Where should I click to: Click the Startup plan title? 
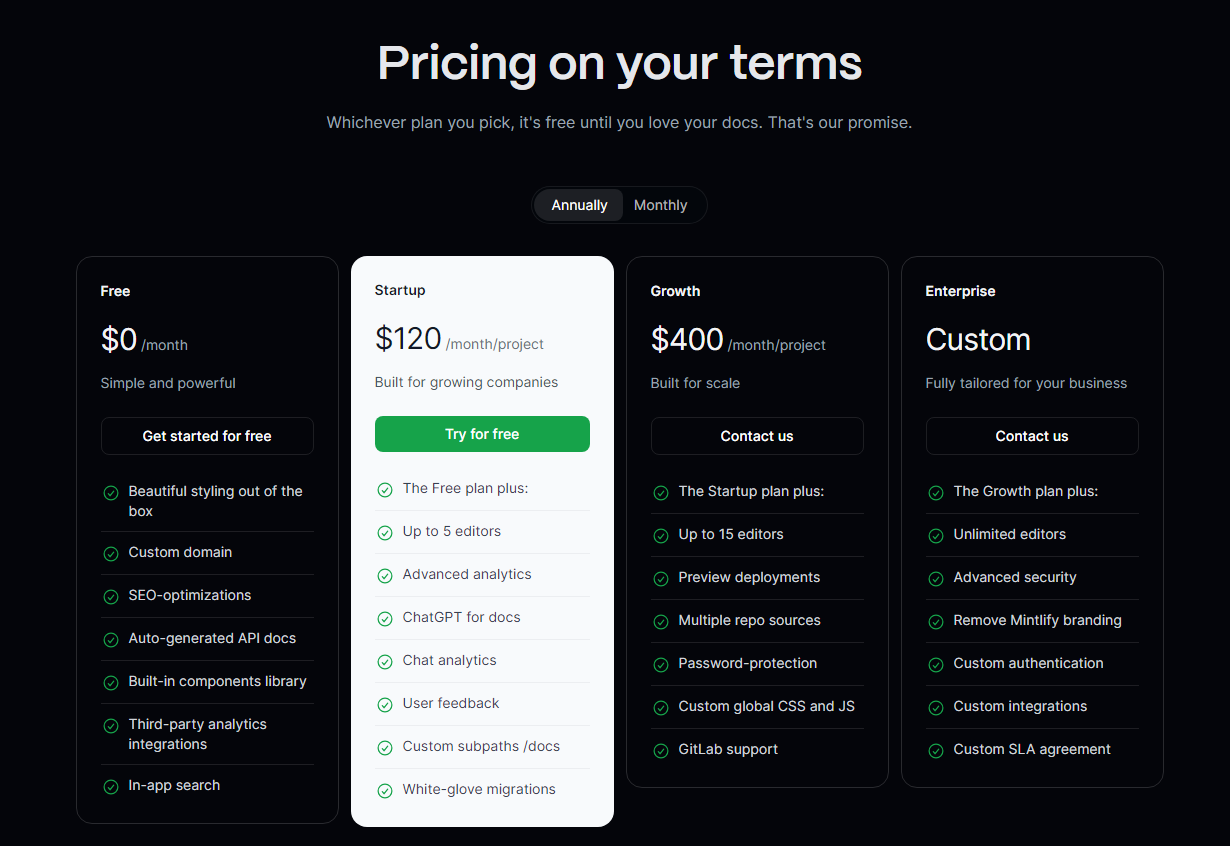(400, 290)
